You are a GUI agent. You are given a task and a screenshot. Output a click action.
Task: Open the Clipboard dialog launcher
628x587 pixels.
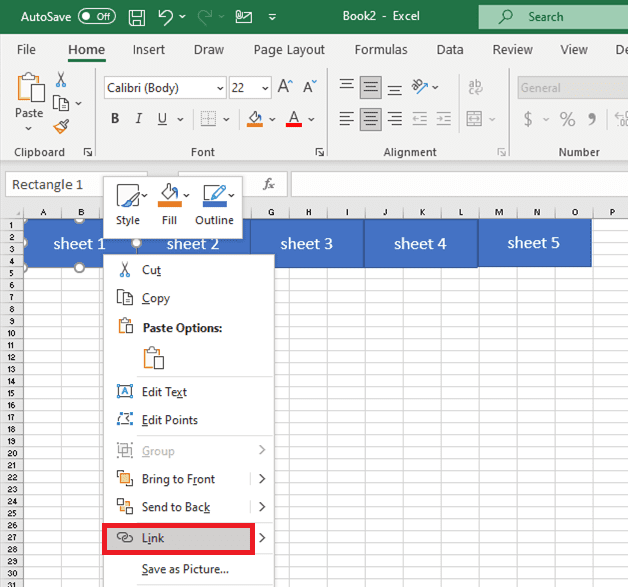point(88,152)
